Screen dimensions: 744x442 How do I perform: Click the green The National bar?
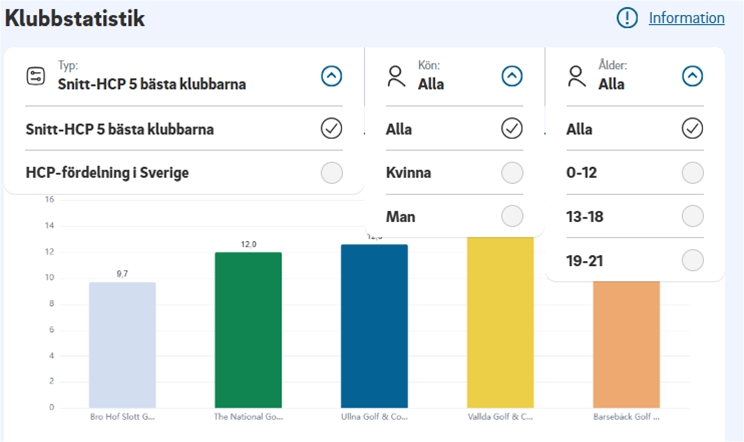[x=248, y=330]
